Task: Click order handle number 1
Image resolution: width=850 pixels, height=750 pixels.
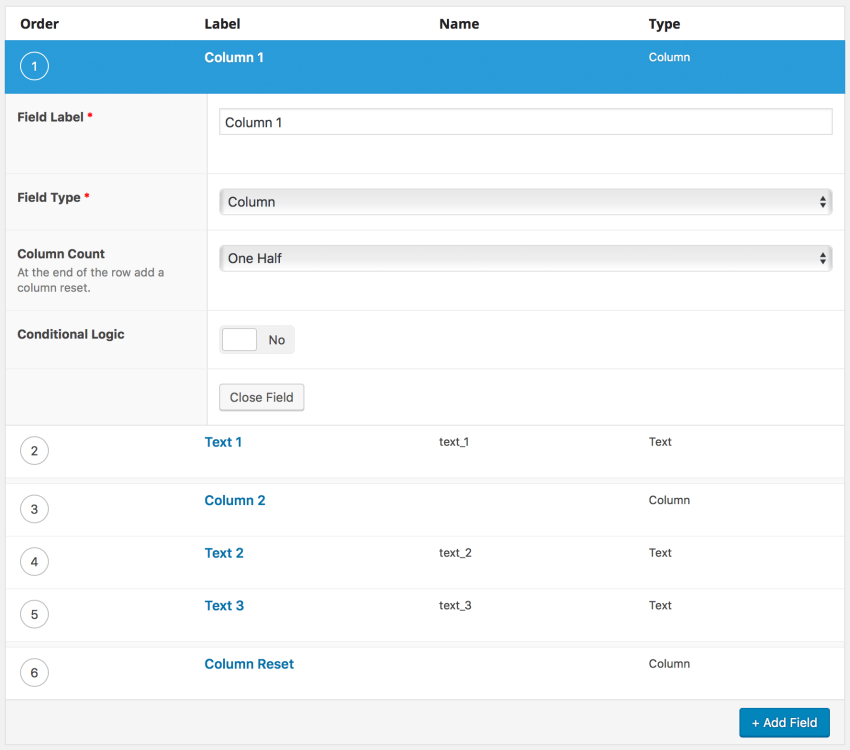Action: 34,66
